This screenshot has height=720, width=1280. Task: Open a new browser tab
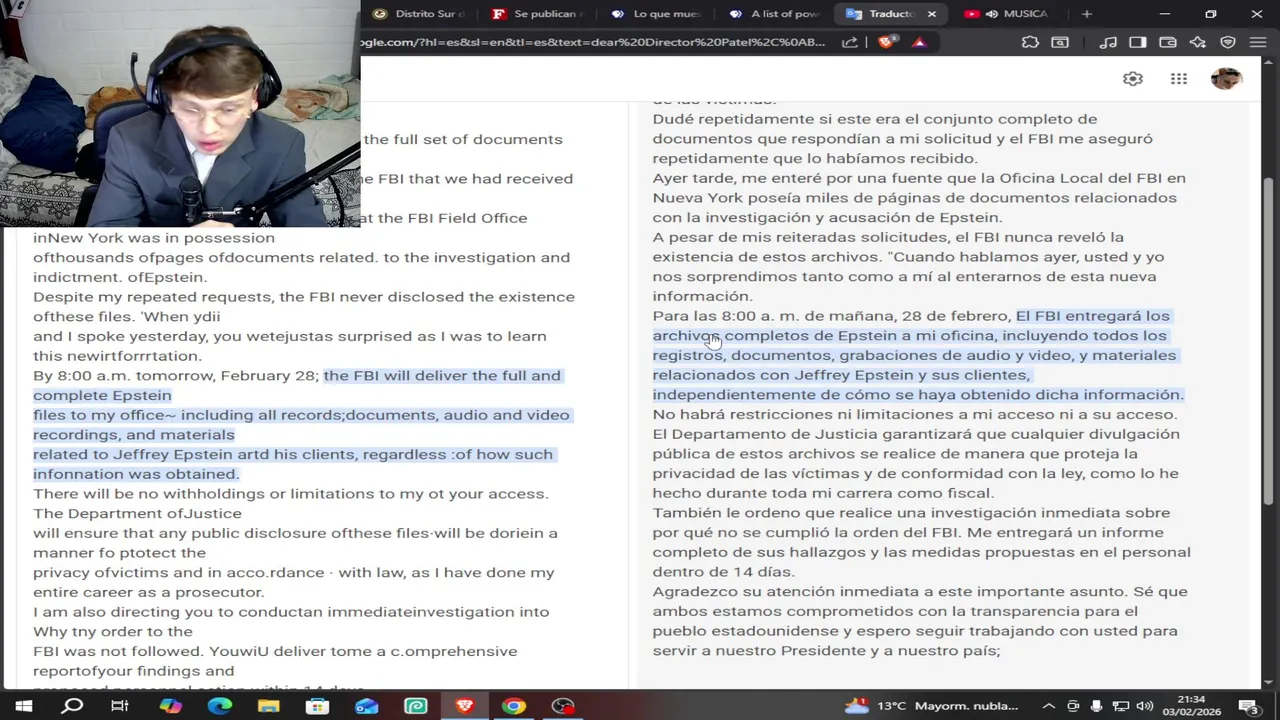click(1087, 14)
